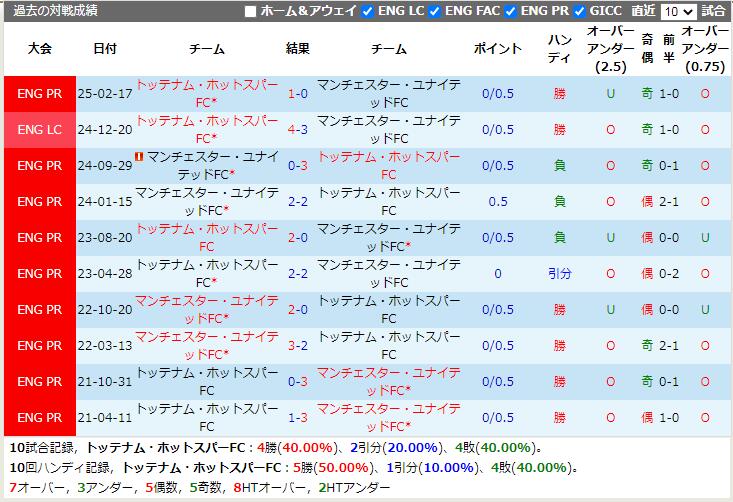This screenshot has width=733, height=502.
Task: Open the 直近 match count dropdown
Action: [678, 11]
